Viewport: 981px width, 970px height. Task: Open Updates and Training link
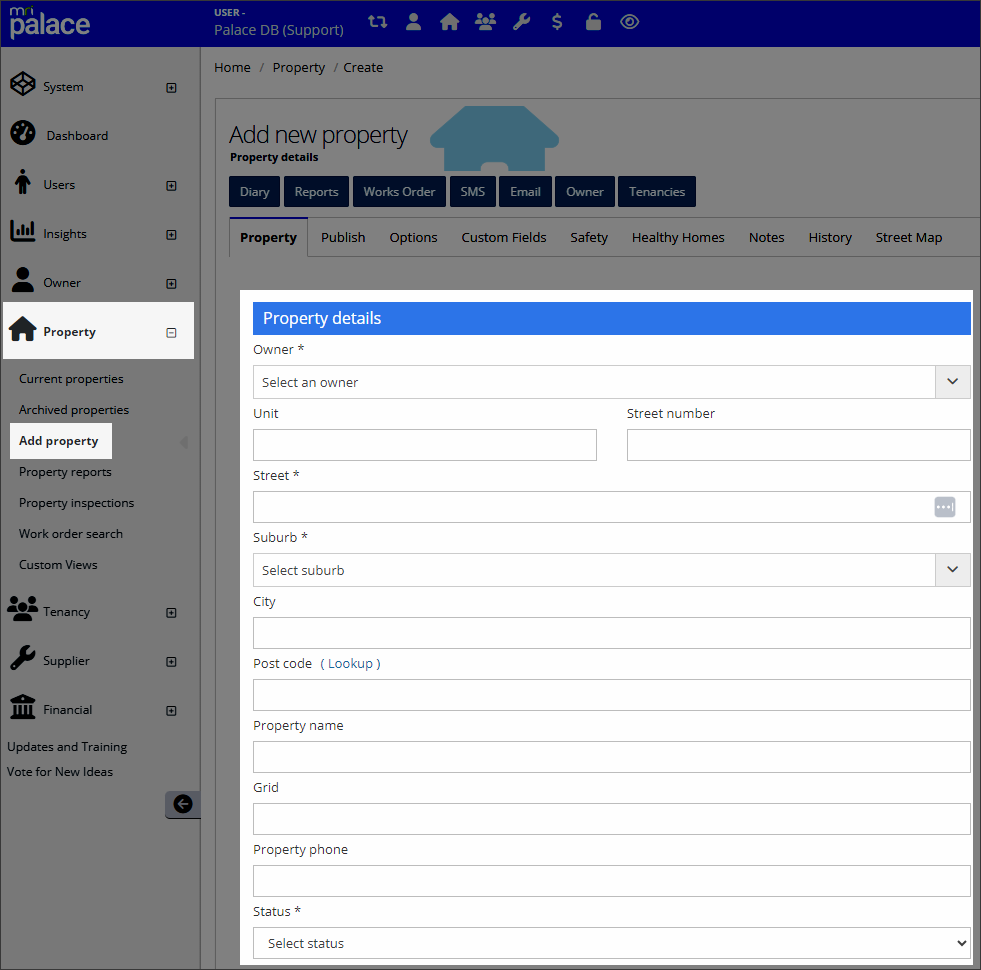coord(67,747)
